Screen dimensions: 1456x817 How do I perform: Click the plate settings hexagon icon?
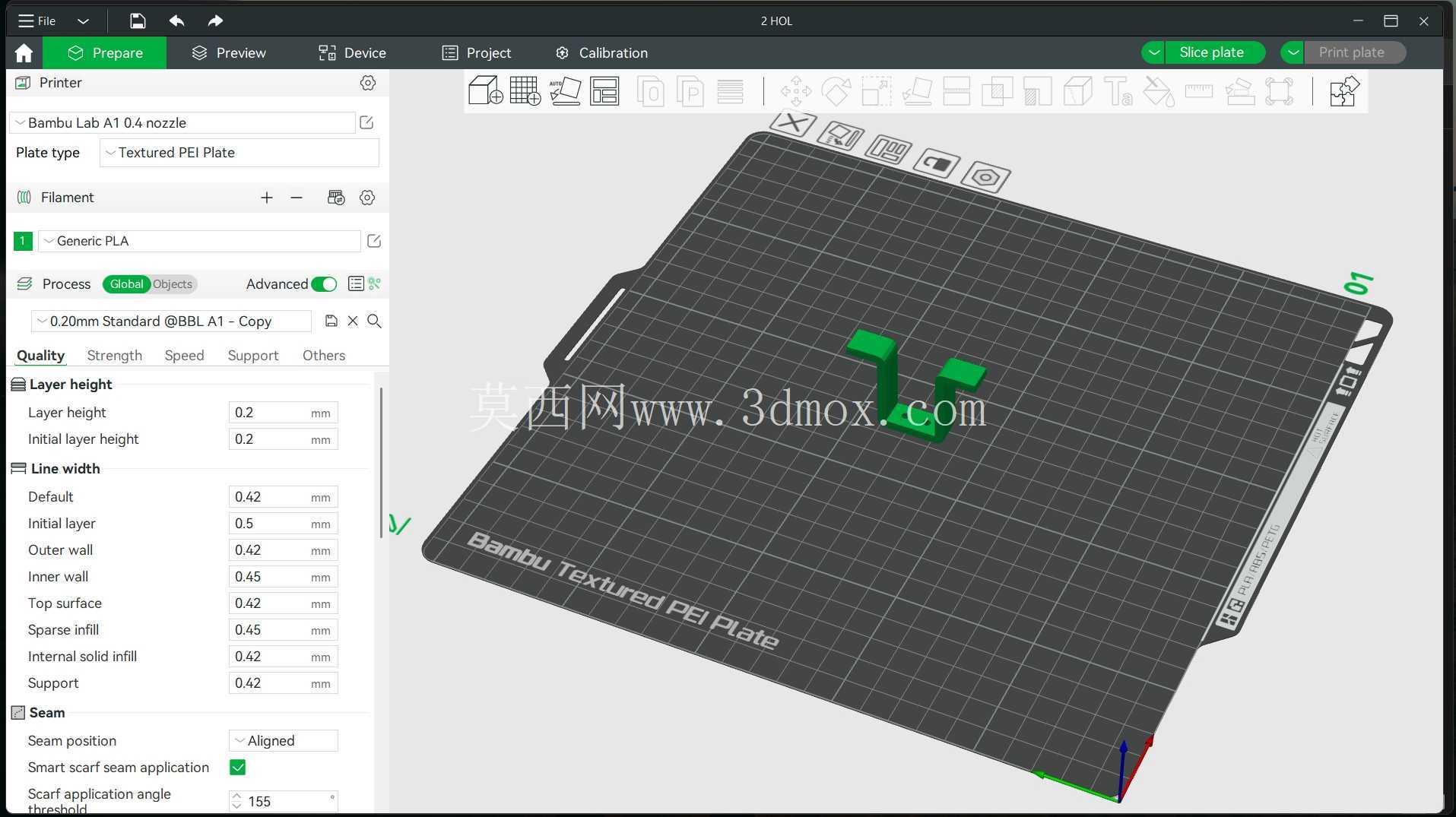tap(985, 177)
